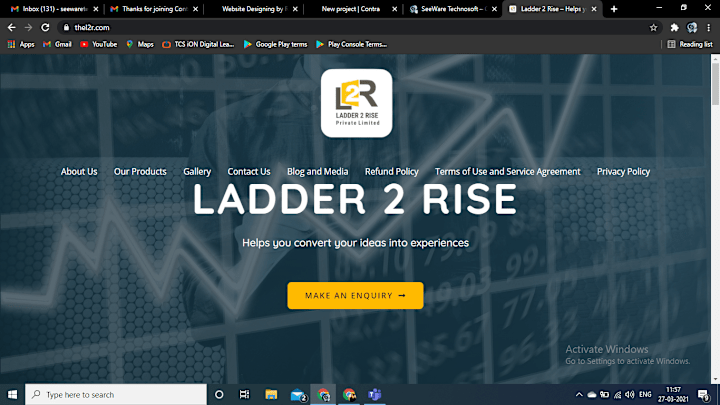Open the Our Products page
This screenshot has width=720, height=405.
[140, 172]
